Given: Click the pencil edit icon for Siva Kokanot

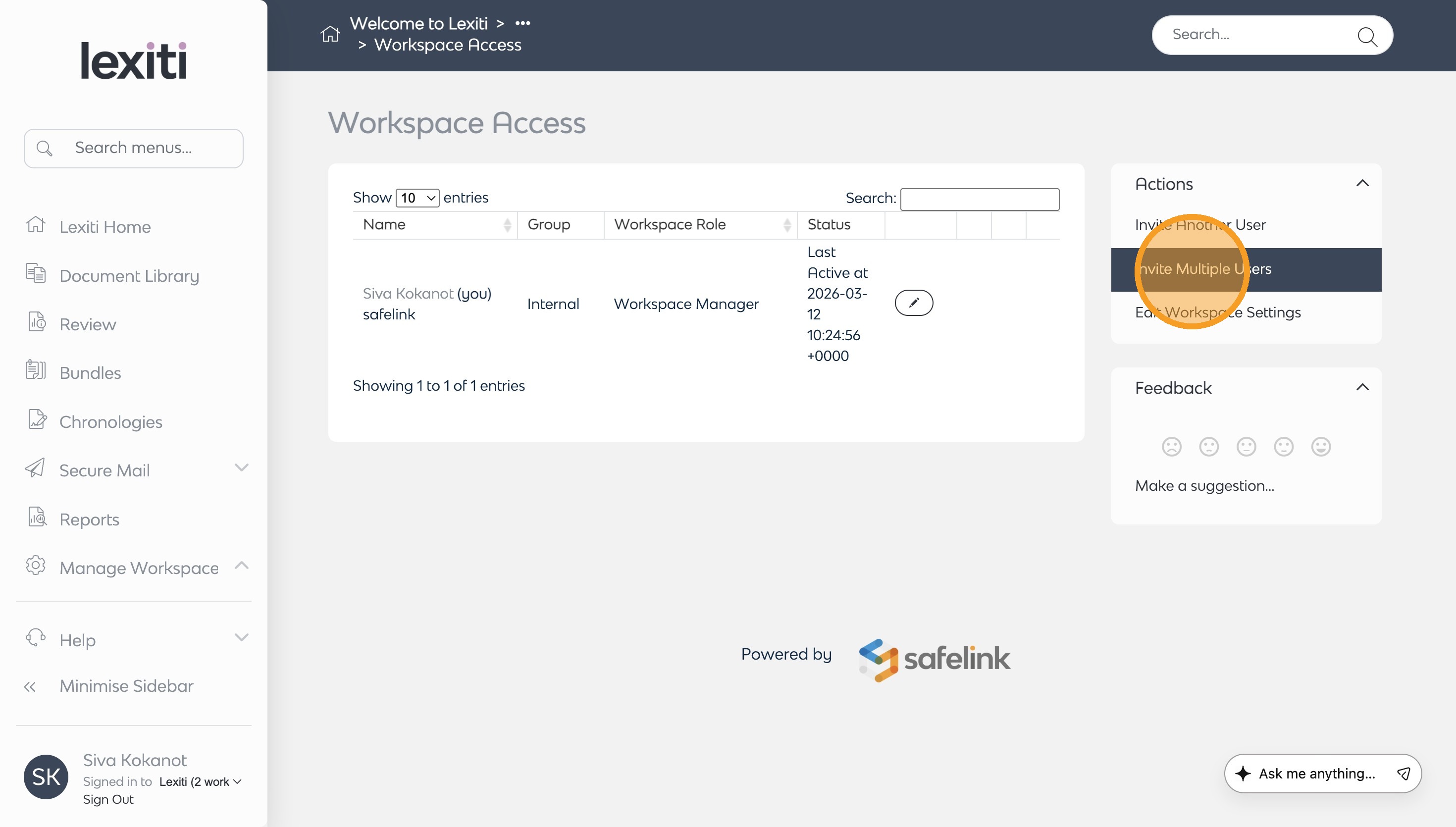Looking at the screenshot, I should [x=913, y=303].
